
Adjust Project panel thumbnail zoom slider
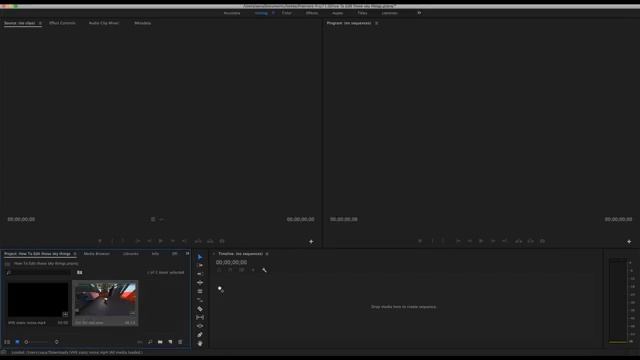(x=37, y=342)
